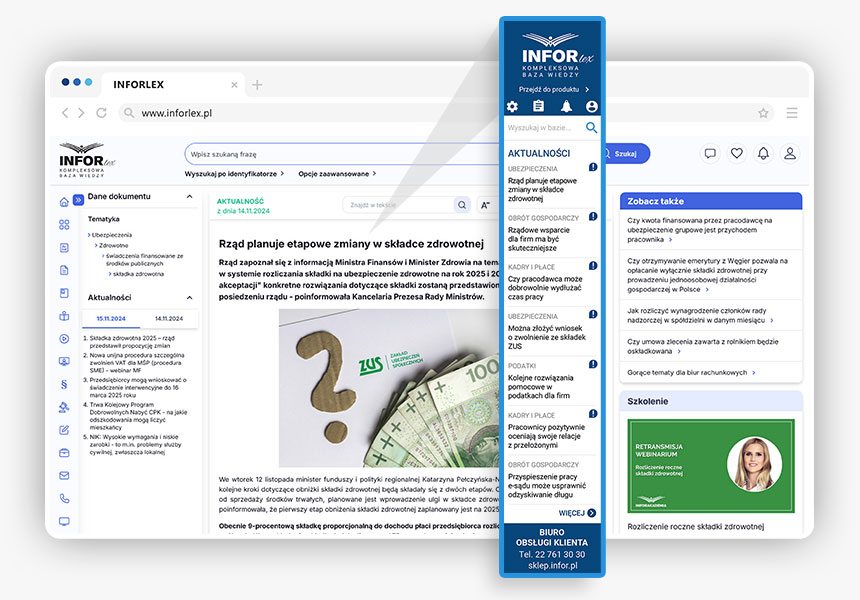The height and width of the screenshot is (600, 860).
Task: Open the four-circles modules icon in the sidebar
Action: [x=64, y=224]
